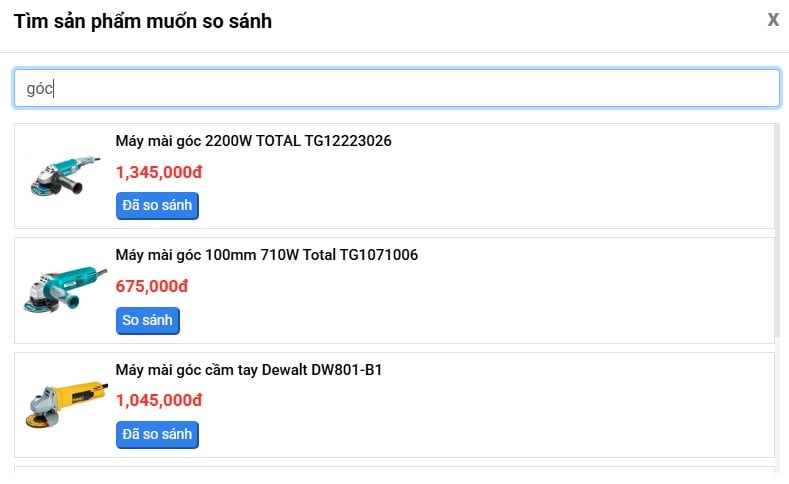This screenshot has height=484, width=789.
Task: Toggle "Đã so sánh" for TOTAL TG12223026
Action: (x=157, y=206)
